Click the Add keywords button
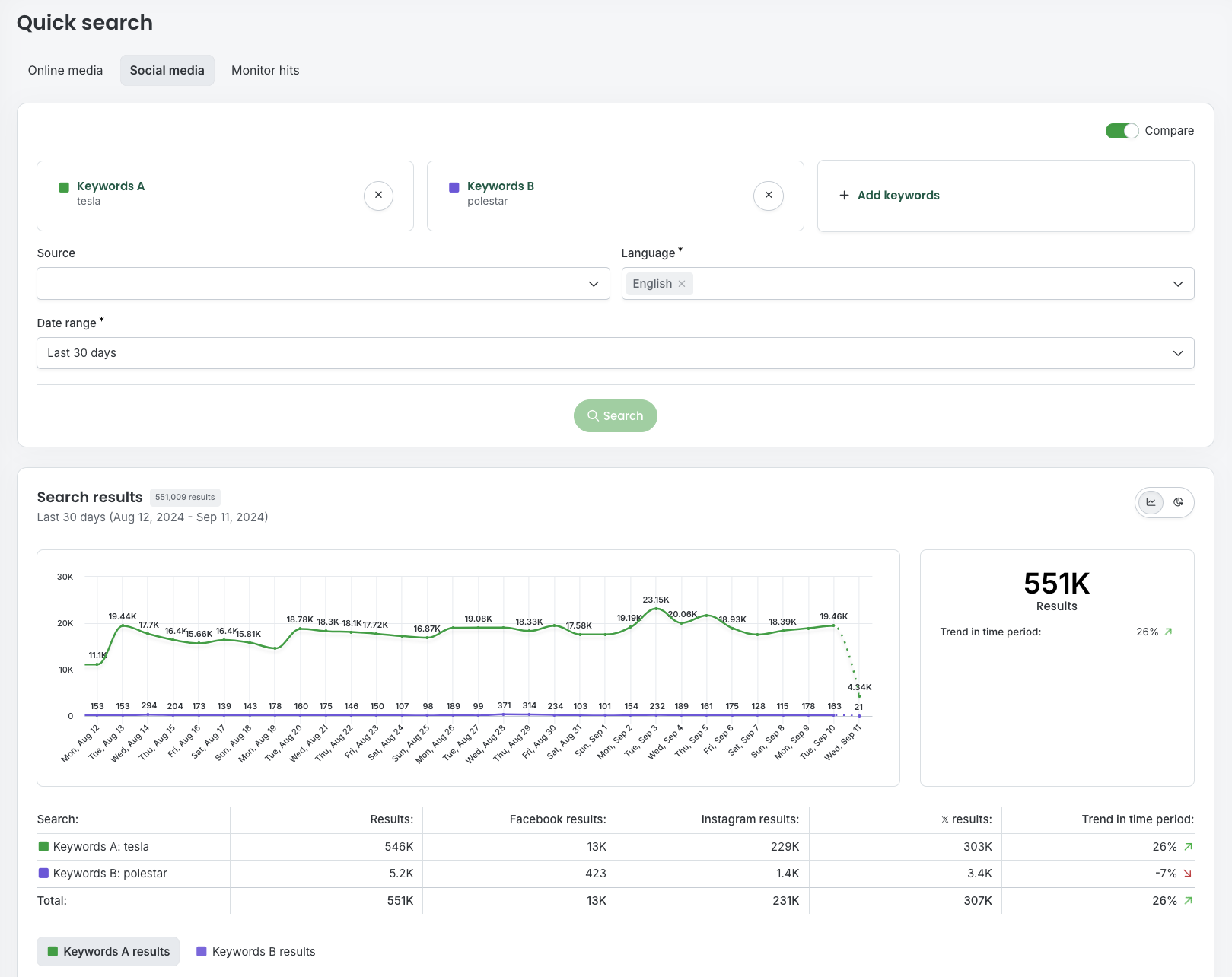Viewport: 1232px width, 977px height. pos(898,196)
